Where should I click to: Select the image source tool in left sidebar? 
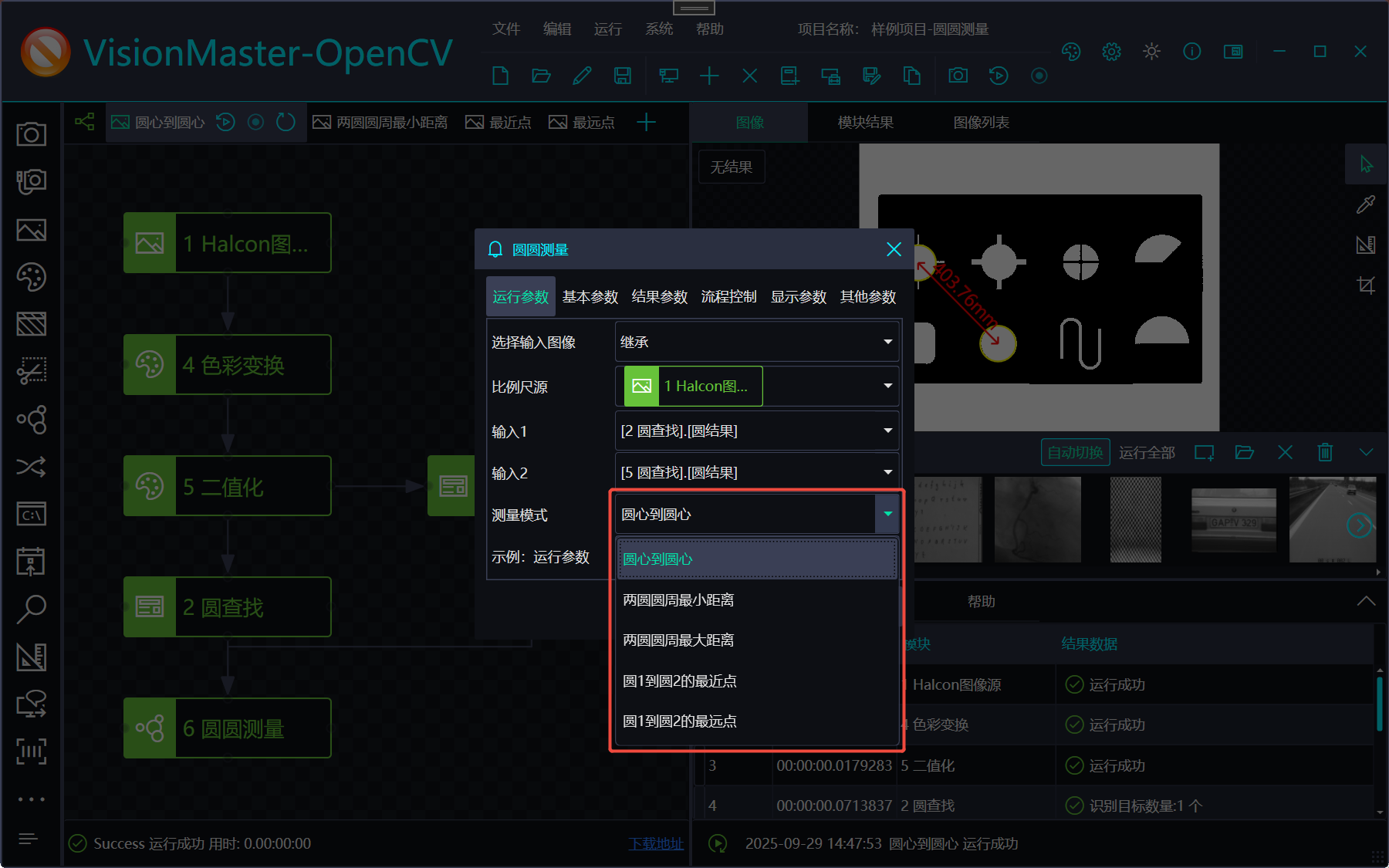coord(32,230)
